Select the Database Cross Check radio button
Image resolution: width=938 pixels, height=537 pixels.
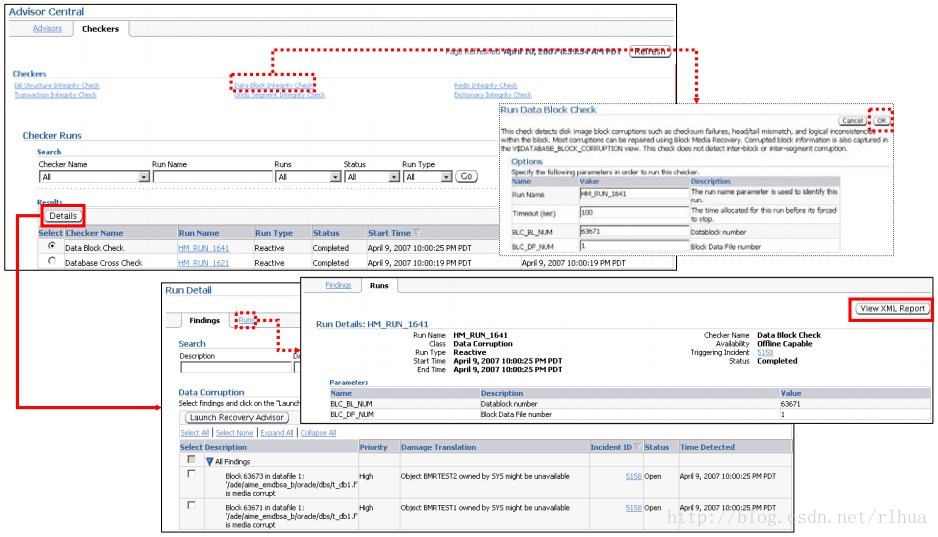pos(52,261)
